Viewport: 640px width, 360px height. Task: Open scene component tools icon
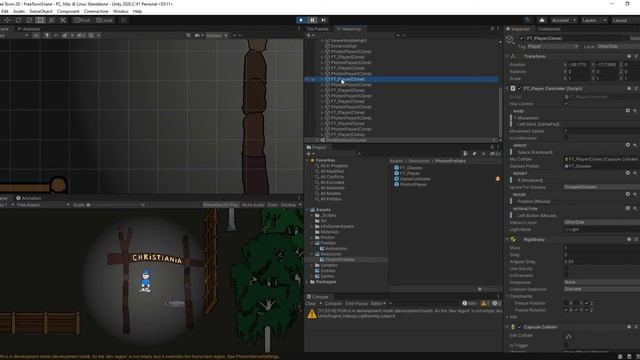188,36
